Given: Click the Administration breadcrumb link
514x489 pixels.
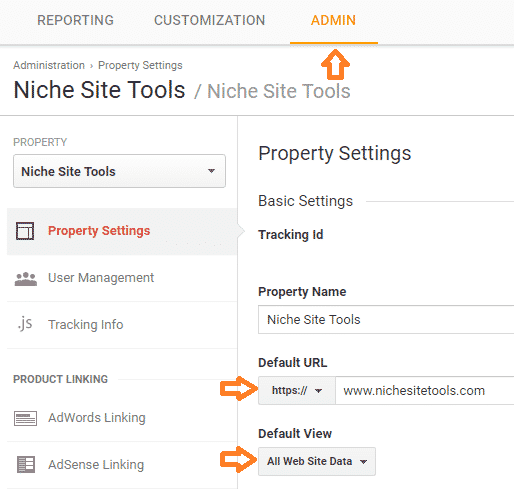Looking at the screenshot, I should tap(49, 65).
